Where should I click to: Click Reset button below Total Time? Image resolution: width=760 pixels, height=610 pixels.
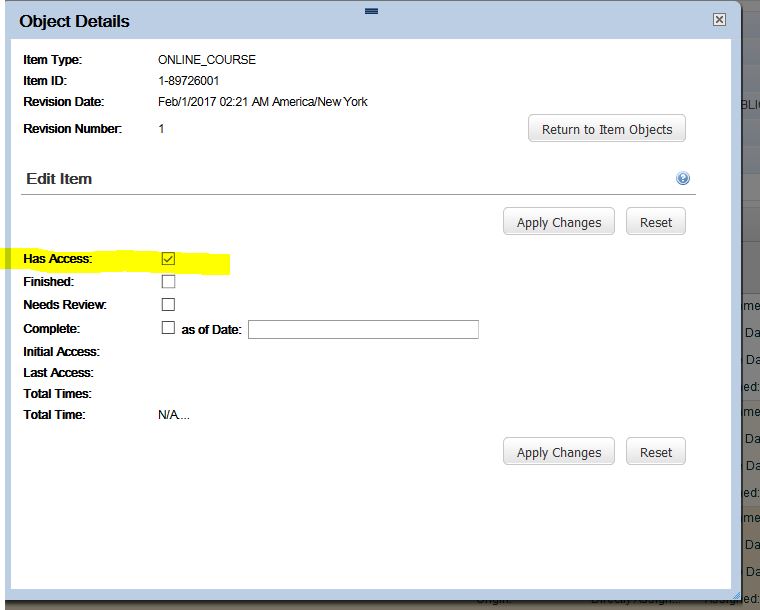[656, 452]
